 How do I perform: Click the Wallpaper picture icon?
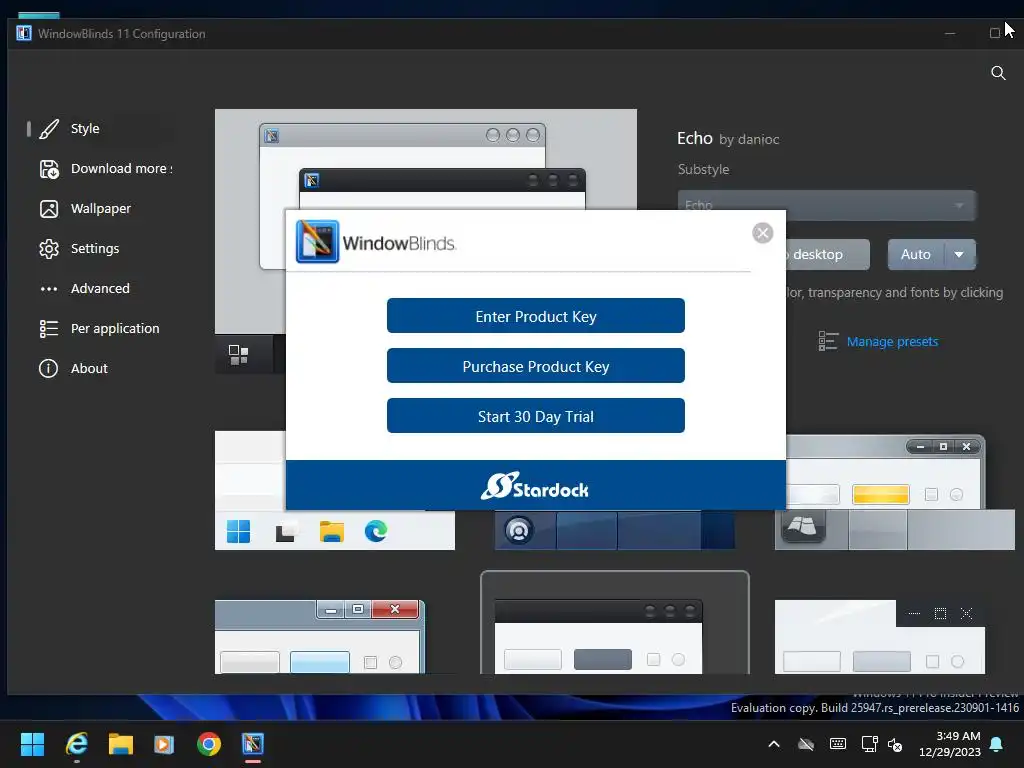[49, 209]
